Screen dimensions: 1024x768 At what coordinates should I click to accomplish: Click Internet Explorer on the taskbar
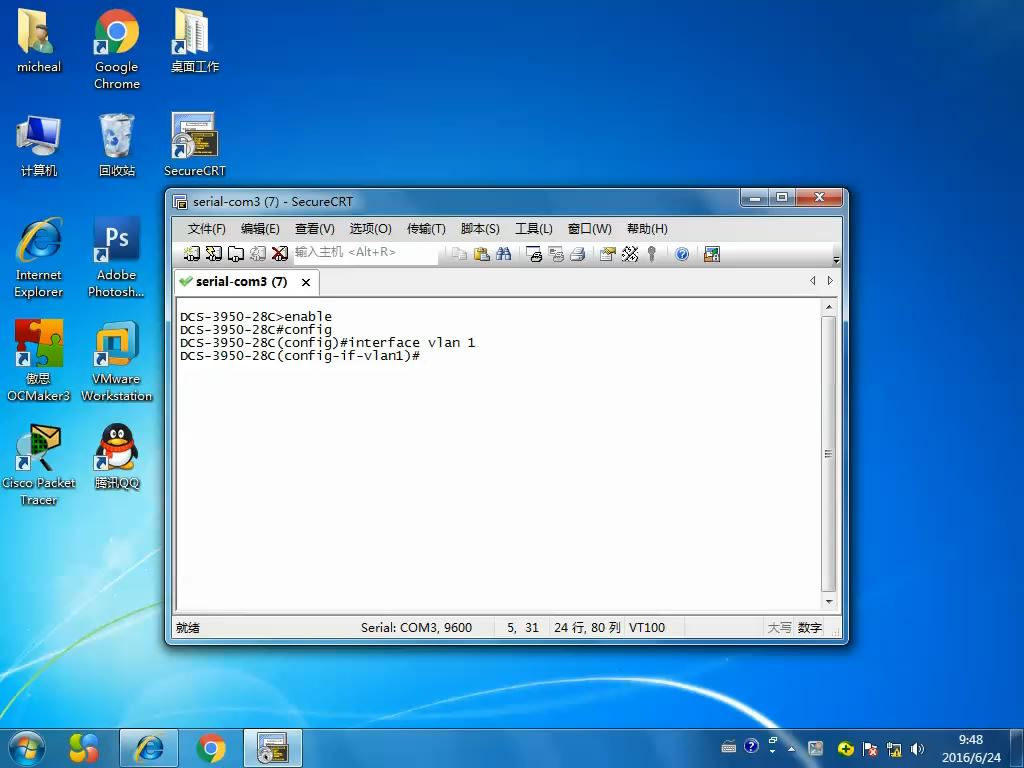[x=149, y=748]
